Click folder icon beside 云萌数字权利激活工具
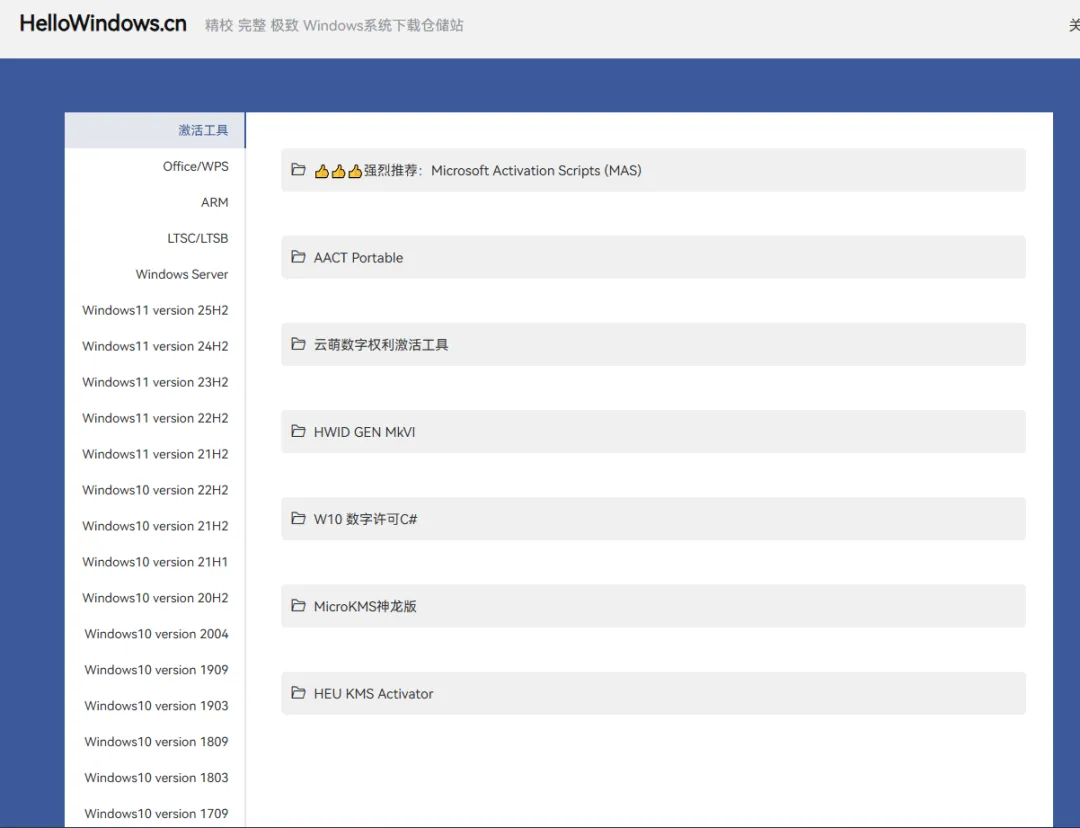The width and height of the screenshot is (1080, 828). 298,344
